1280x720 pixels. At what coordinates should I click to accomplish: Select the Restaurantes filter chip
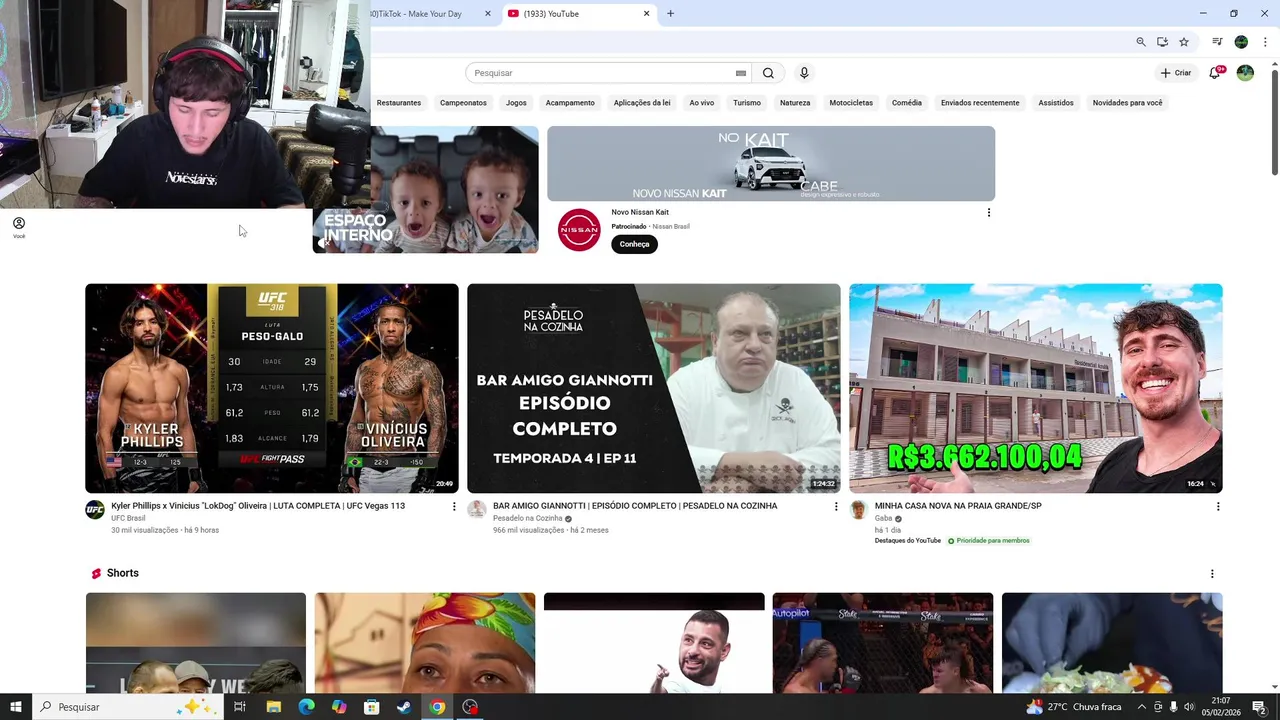click(x=399, y=103)
